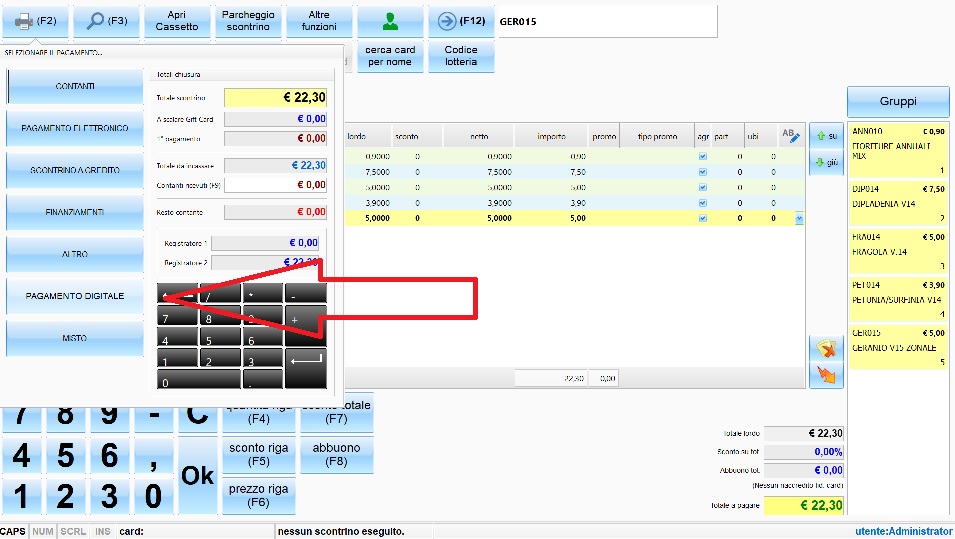The height and width of the screenshot is (539, 955).
Task: Select DIP014 DIPLADENIA V14 product card
Action: 898,203
